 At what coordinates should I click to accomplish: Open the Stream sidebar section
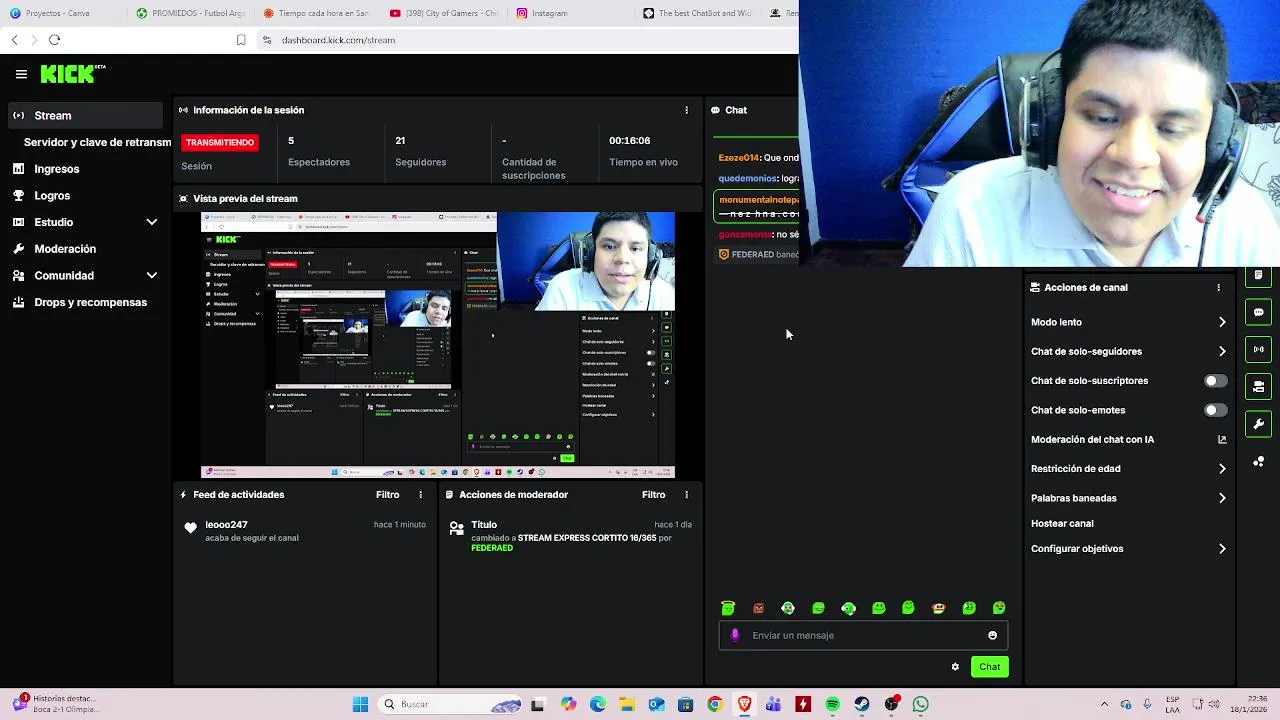point(85,116)
